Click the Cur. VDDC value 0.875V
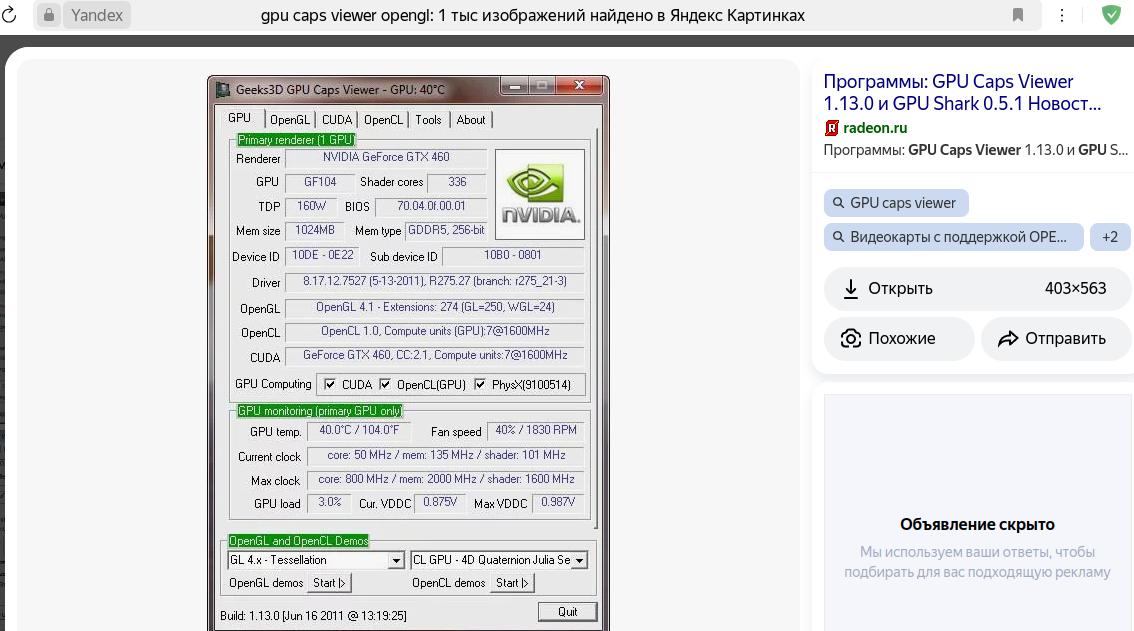1134x631 pixels. click(x=440, y=503)
